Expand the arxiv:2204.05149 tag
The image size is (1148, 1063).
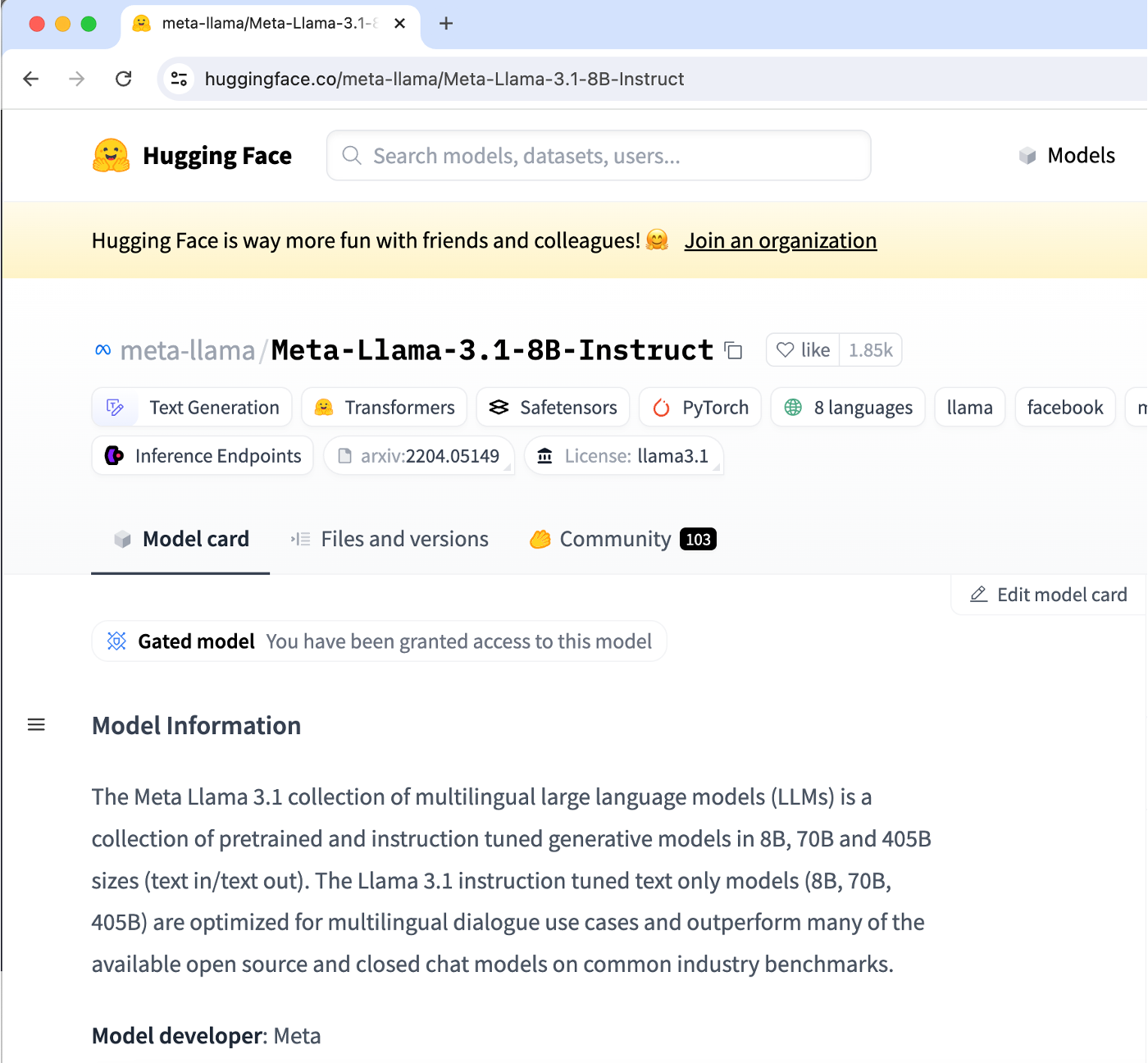click(419, 456)
